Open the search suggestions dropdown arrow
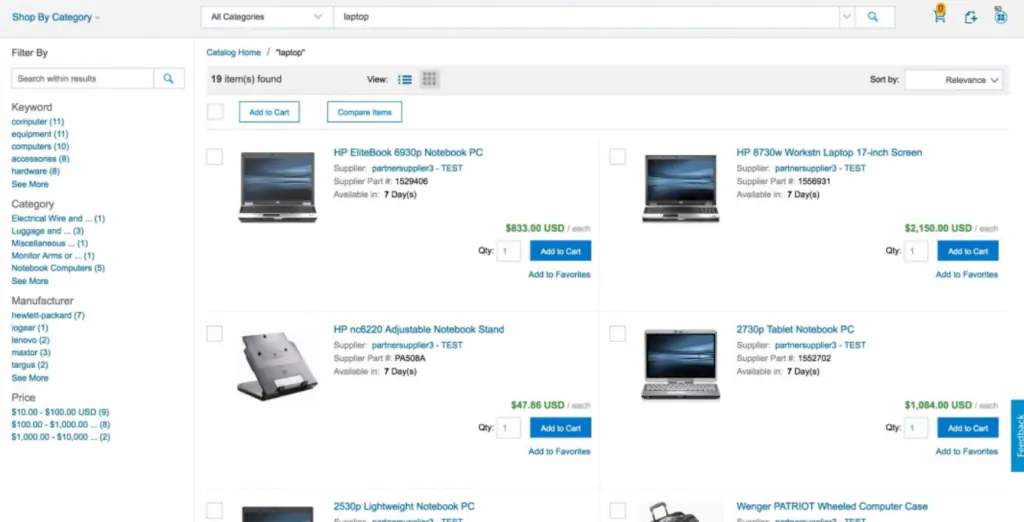The width and height of the screenshot is (1024, 522). (x=846, y=17)
